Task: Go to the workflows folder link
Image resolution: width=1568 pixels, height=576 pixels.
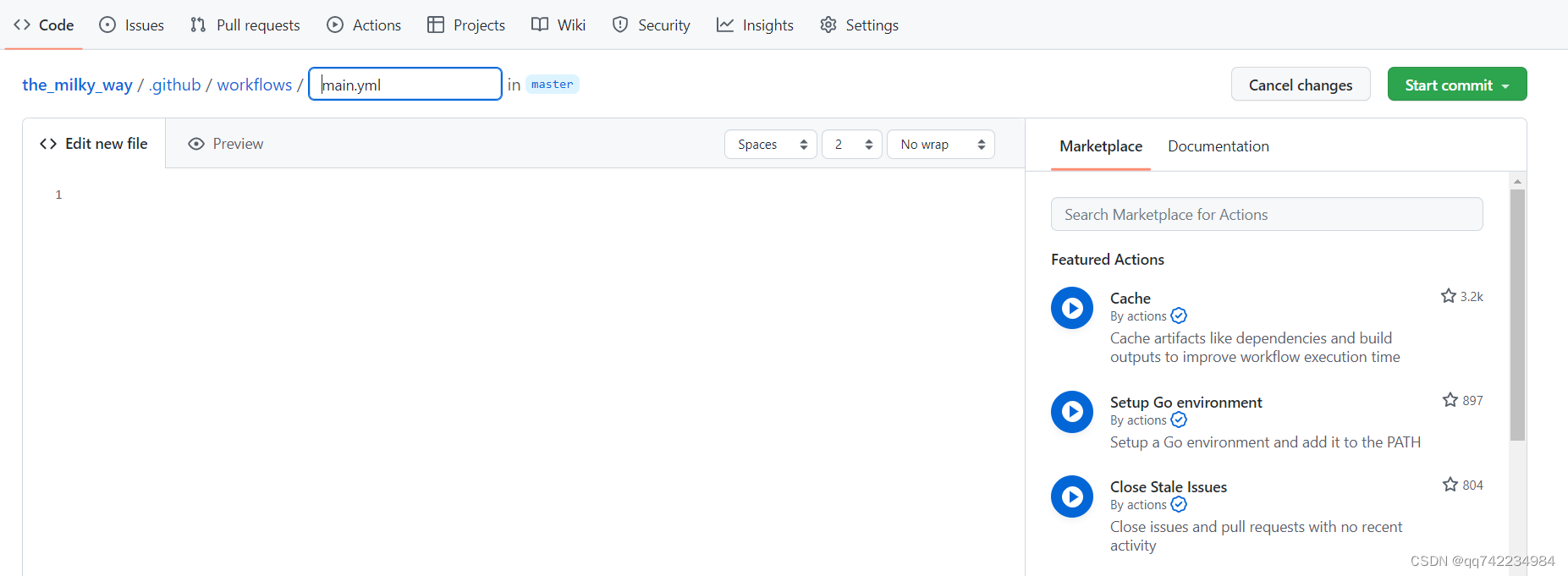Action: [x=254, y=85]
